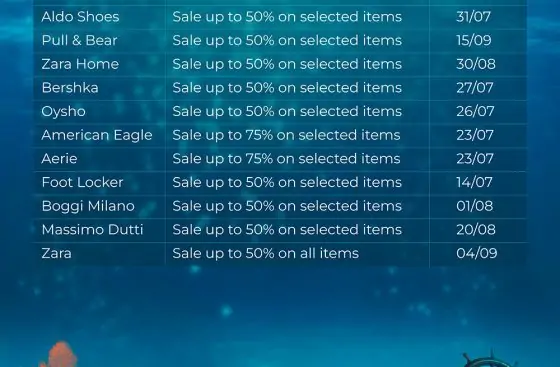Click the Oysho store name
This screenshot has width=560, height=367.
64,112
